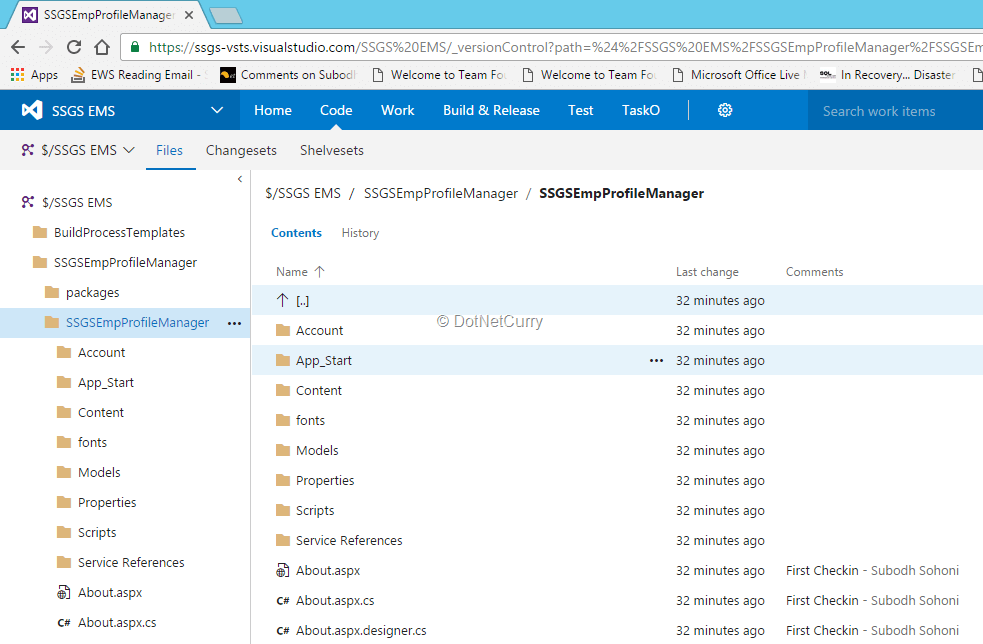The width and height of the screenshot is (983, 644).
Task: Open the $/SSGS EMS repository dropdown
Action: point(78,150)
